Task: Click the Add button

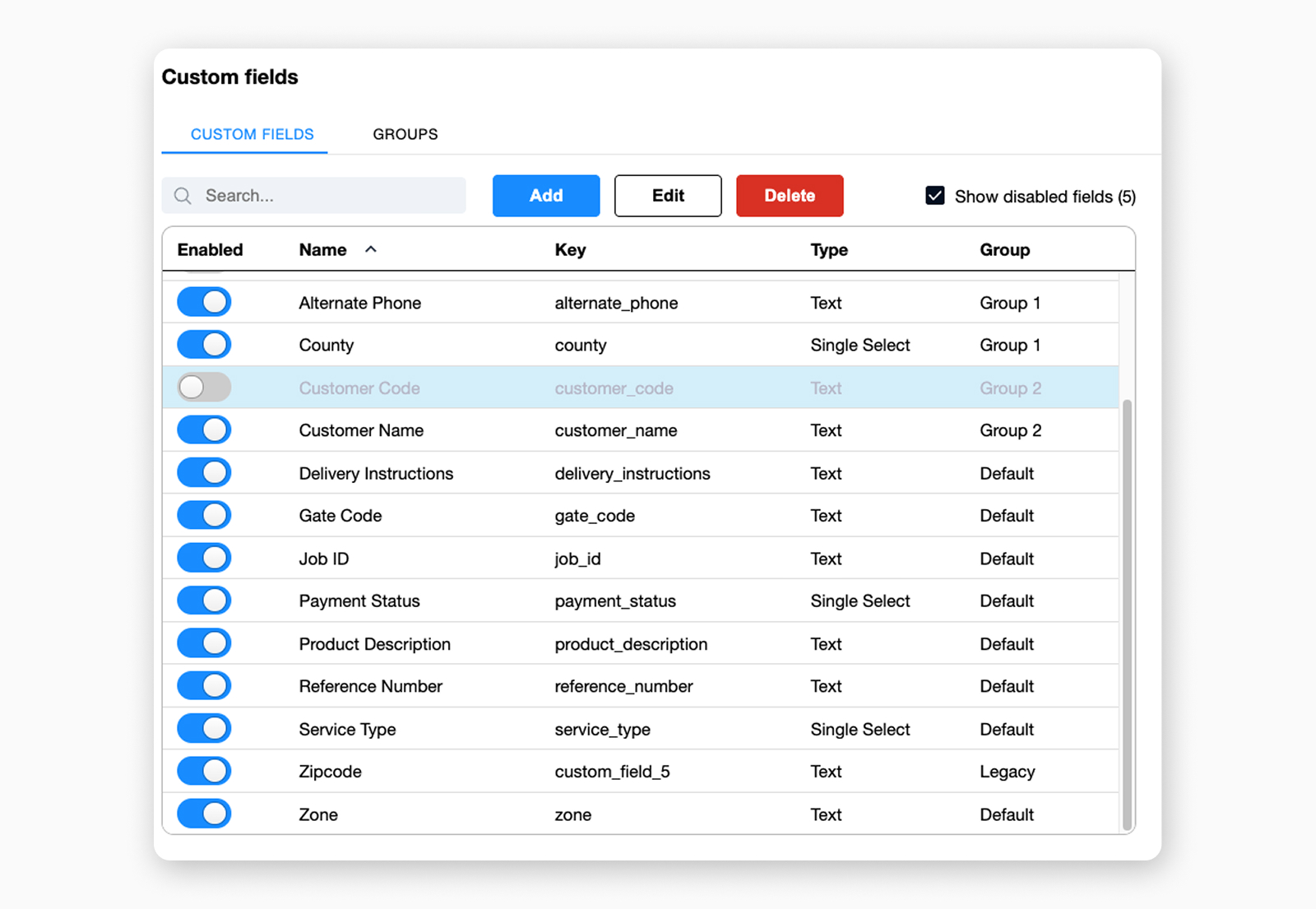Action: pos(545,196)
